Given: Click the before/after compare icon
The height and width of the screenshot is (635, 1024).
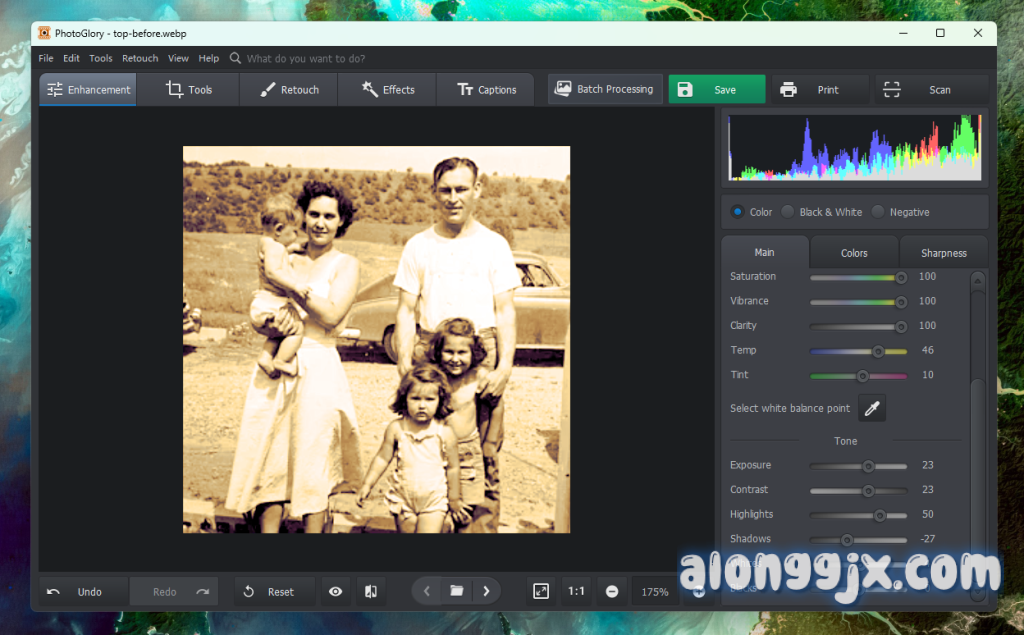Looking at the screenshot, I should (371, 592).
